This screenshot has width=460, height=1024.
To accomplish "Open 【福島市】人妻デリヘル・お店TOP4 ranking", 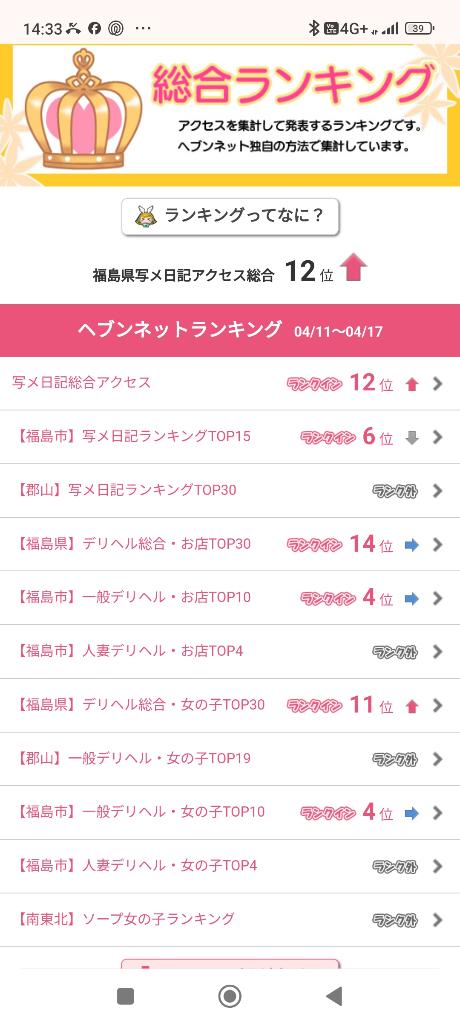I will (230, 652).
